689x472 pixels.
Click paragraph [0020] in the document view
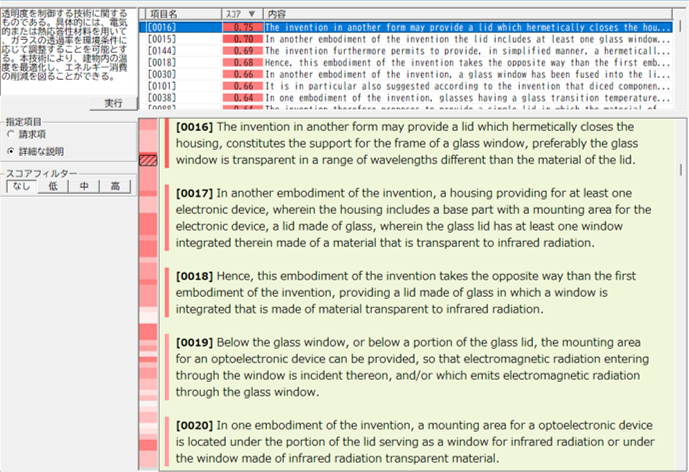tap(415, 442)
